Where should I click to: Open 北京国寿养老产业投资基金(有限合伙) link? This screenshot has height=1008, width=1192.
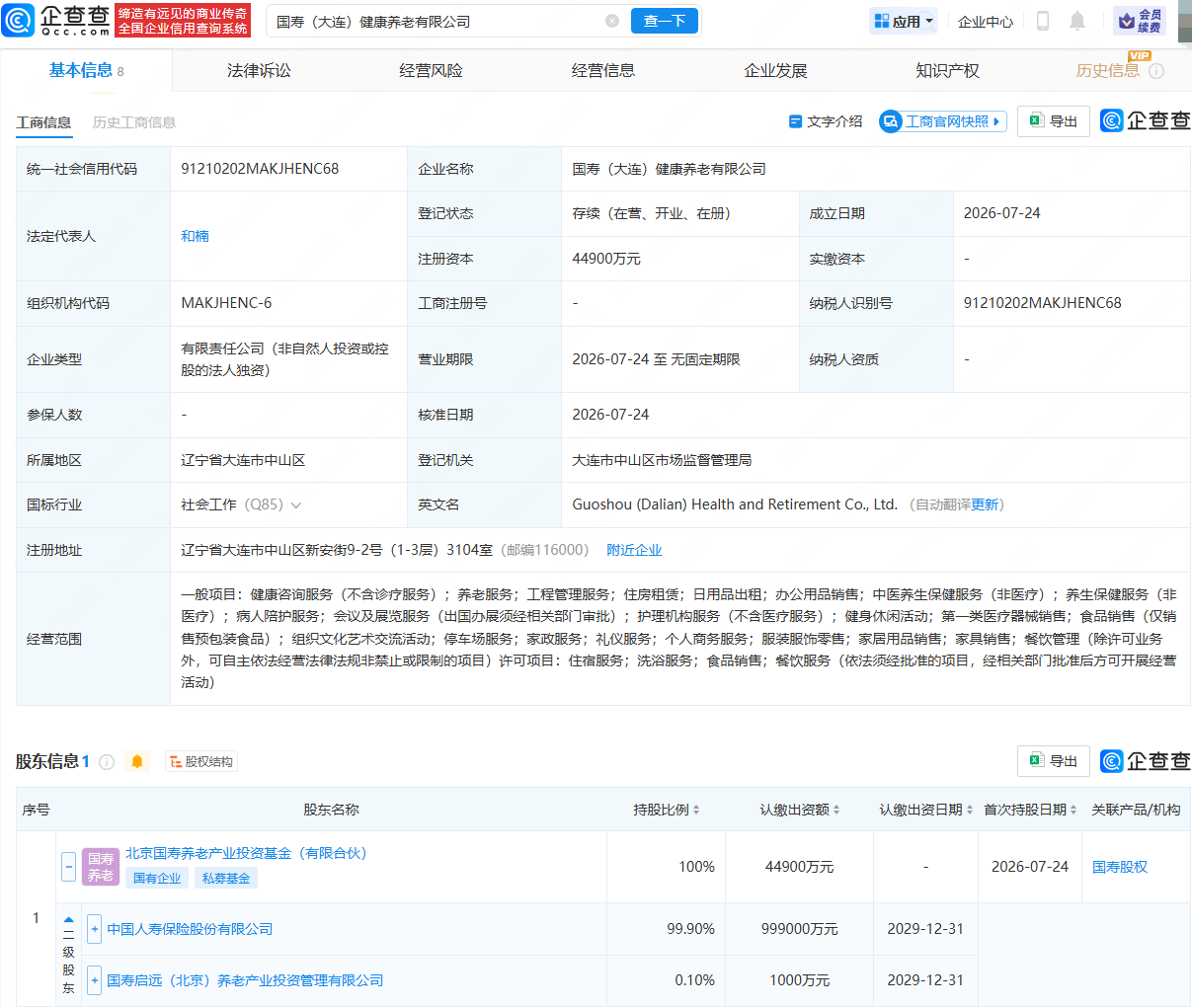point(246,853)
